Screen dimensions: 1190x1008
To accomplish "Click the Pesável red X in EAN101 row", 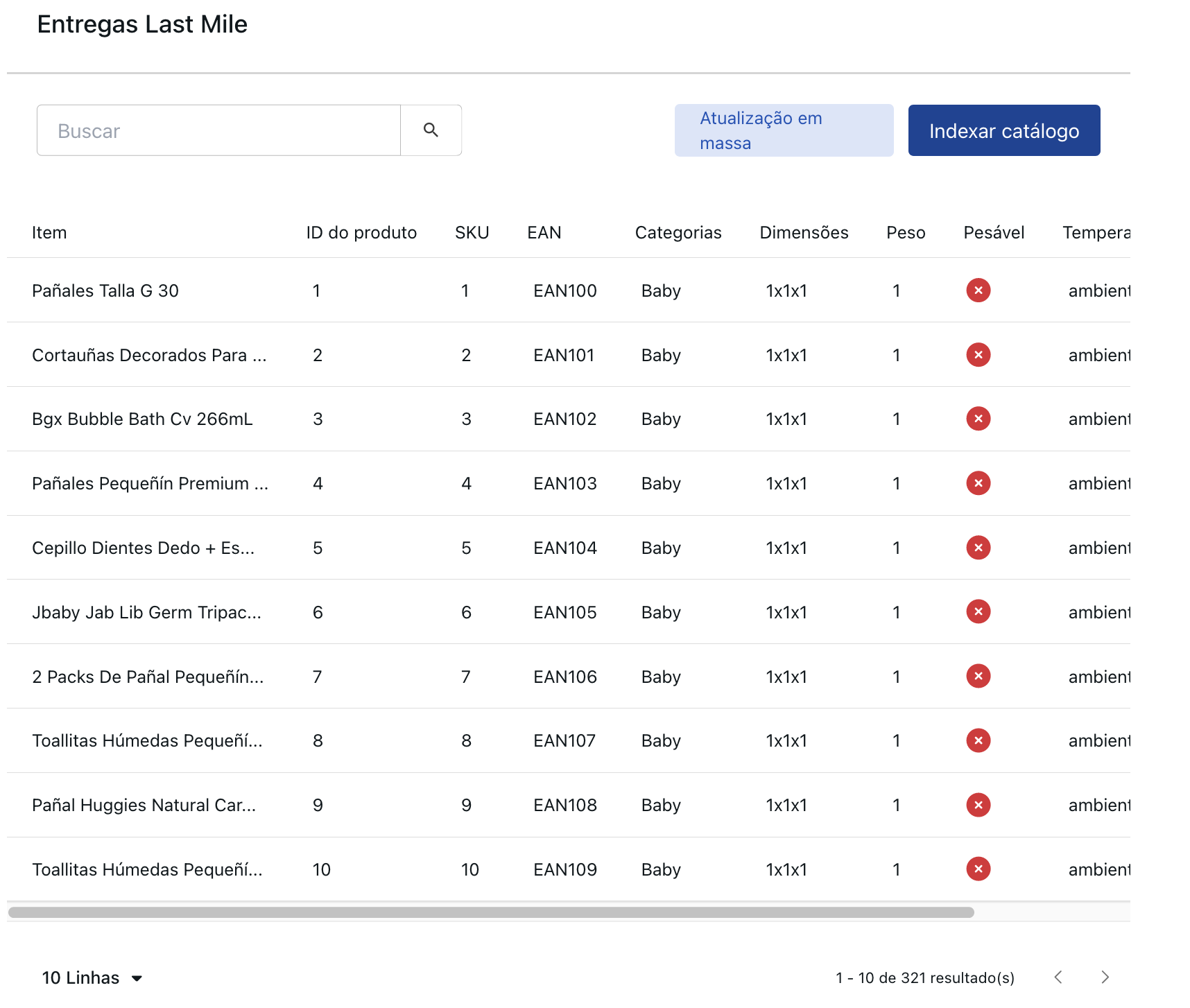I will 978,355.
